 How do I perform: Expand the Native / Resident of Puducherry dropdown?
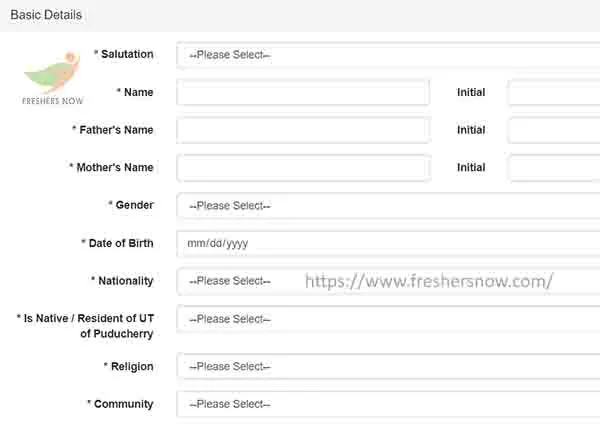(388, 319)
